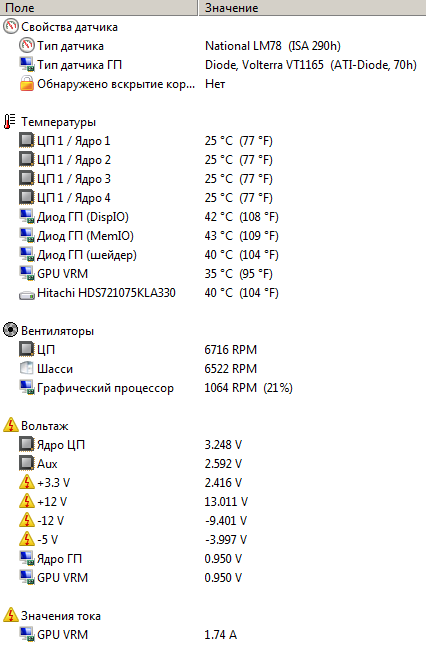The image size is (426, 653).
Task: Select the Значения тока group label
Action: pos(61,616)
